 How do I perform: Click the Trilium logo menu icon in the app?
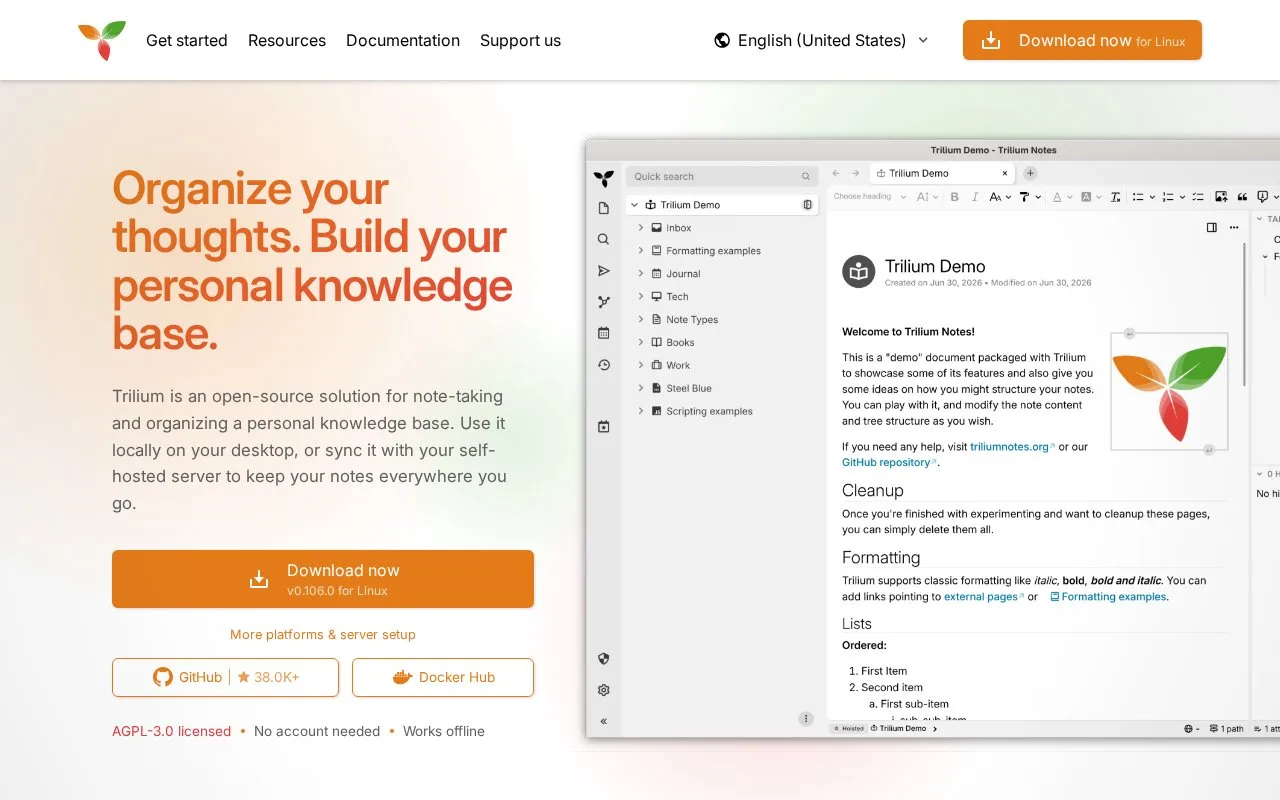tap(604, 178)
